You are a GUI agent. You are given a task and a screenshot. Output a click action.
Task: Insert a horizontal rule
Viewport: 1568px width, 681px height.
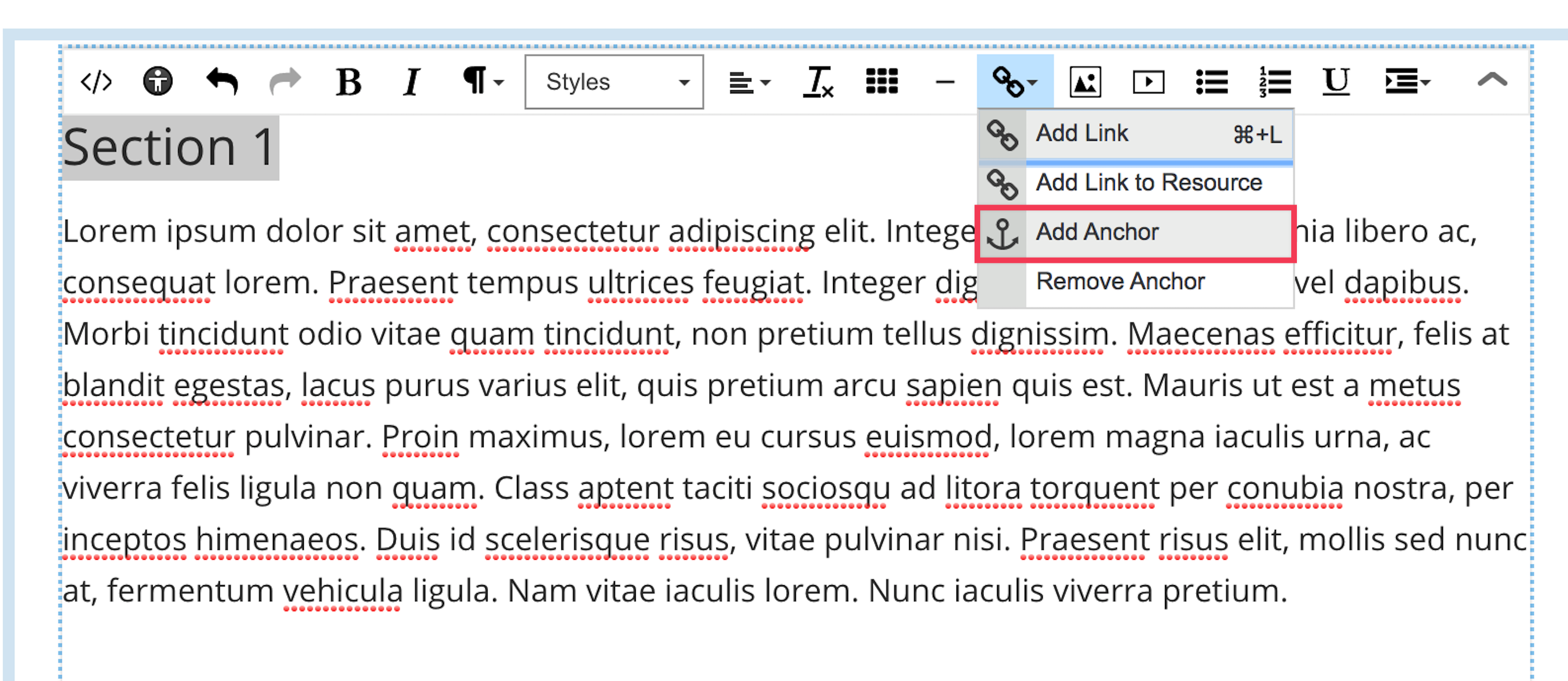[945, 82]
